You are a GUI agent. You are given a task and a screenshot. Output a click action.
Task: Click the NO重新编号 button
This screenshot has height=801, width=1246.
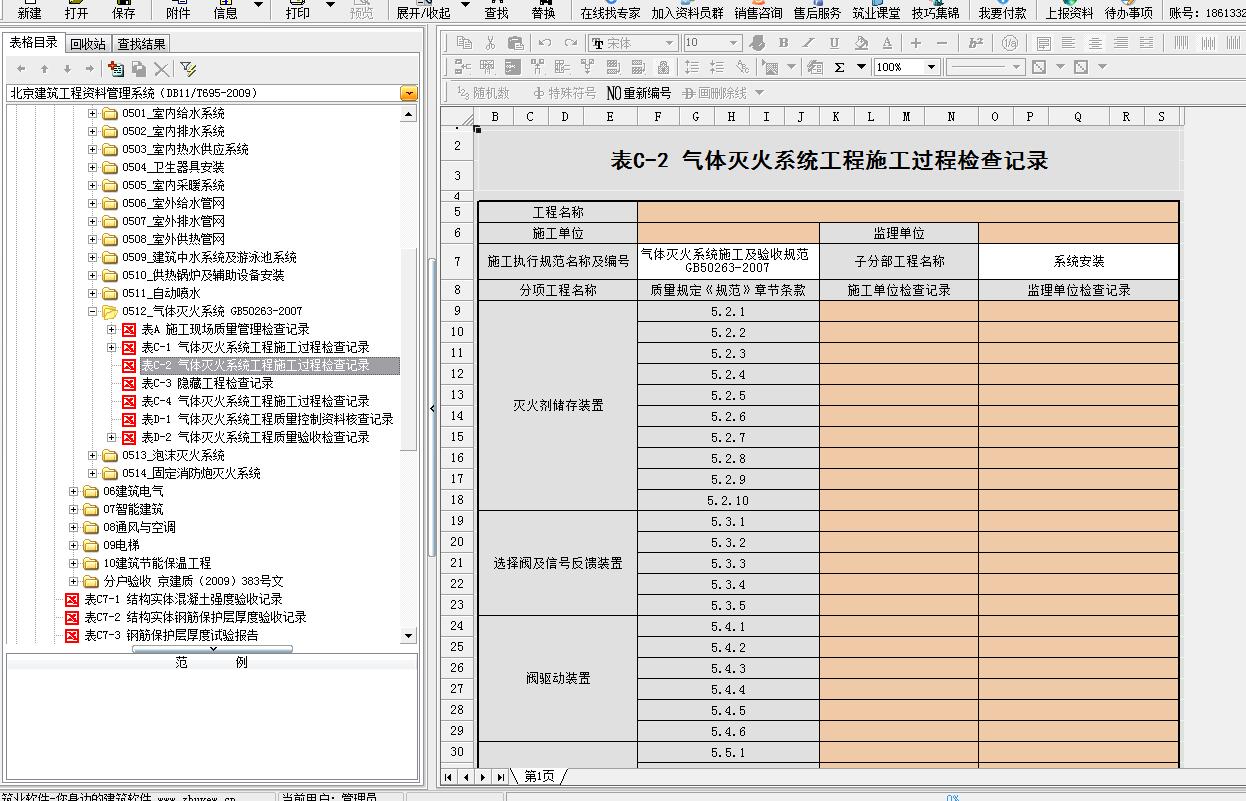click(639, 93)
